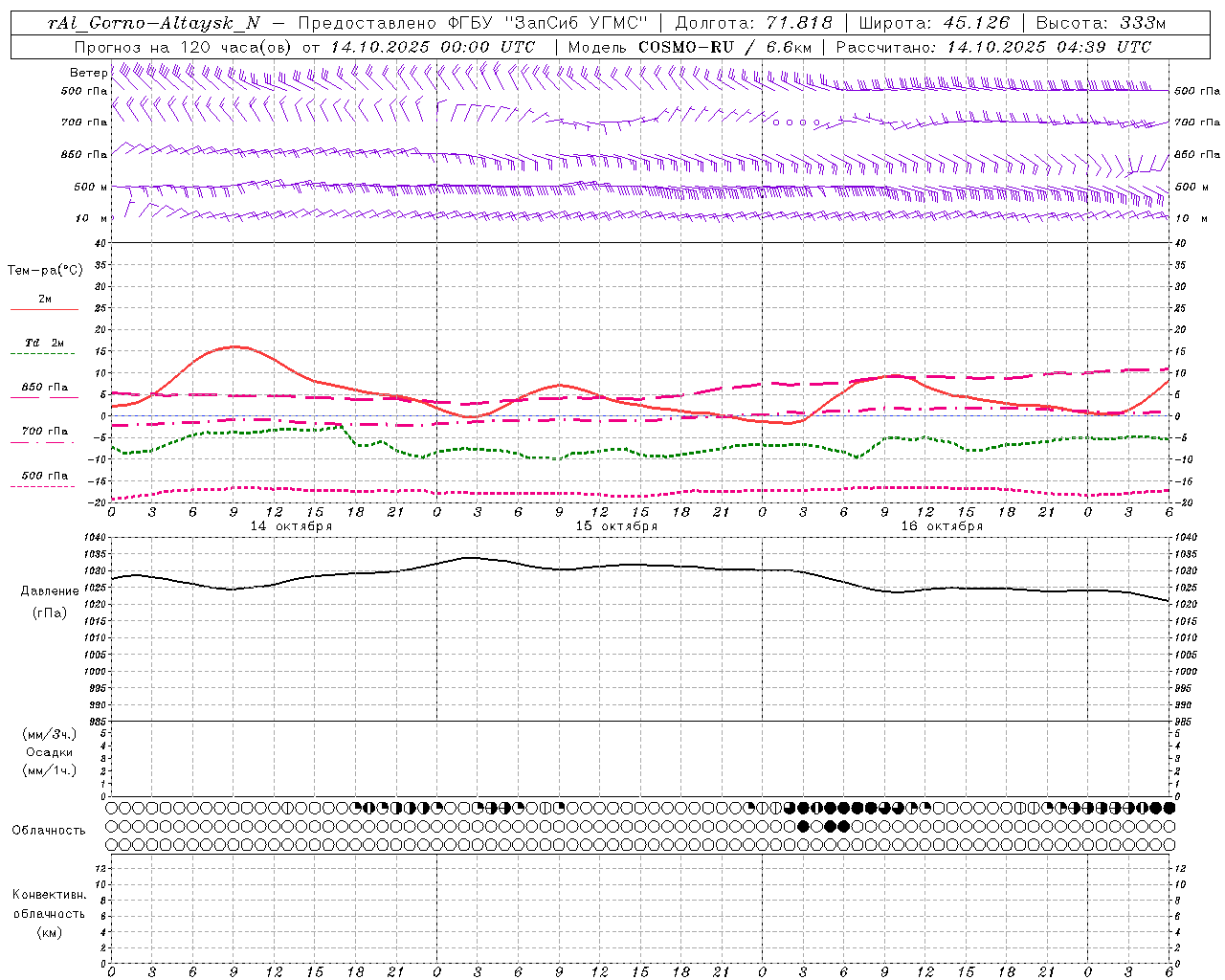The width and height of the screenshot is (1225, 980).
Task: Click the dashed line sample under 'Td 2м'
Action: point(44,354)
